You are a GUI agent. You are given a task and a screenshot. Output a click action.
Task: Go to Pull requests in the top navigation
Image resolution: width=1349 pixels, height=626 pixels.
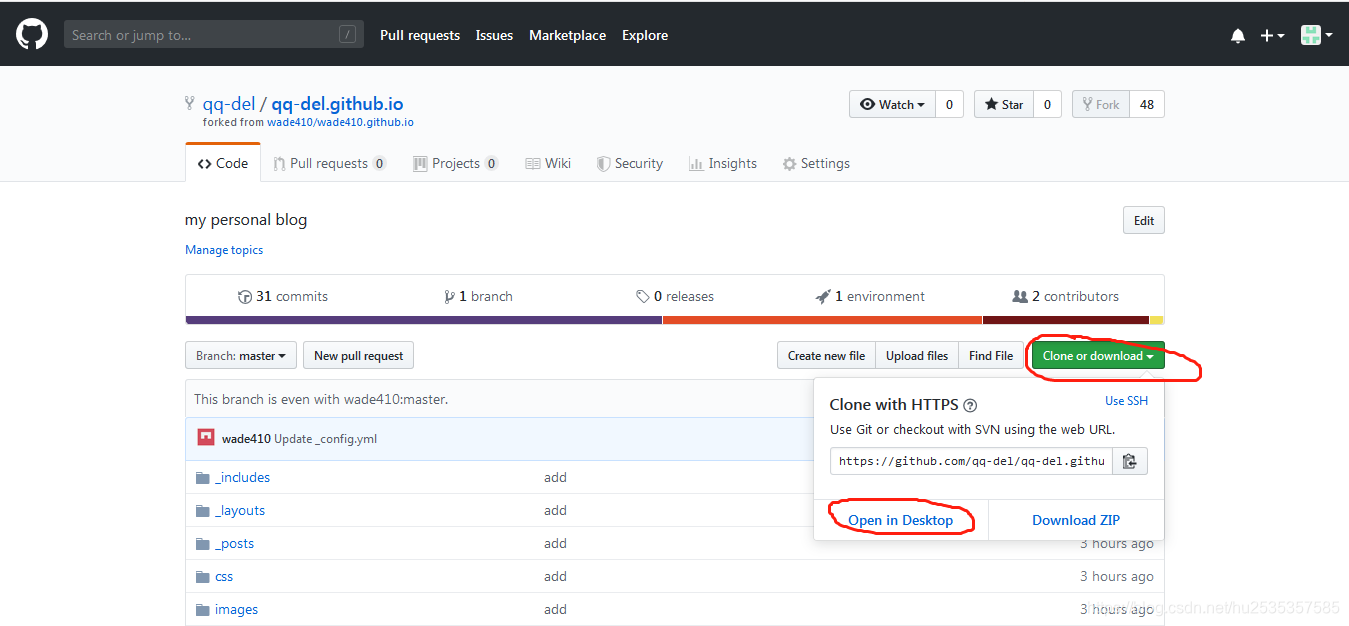point(420,35)
